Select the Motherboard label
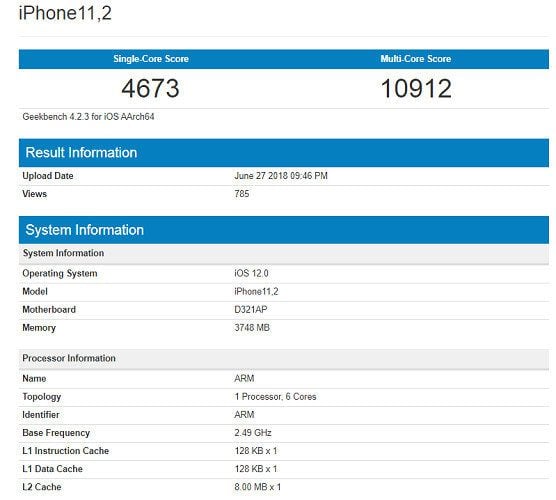 (49, 310)
